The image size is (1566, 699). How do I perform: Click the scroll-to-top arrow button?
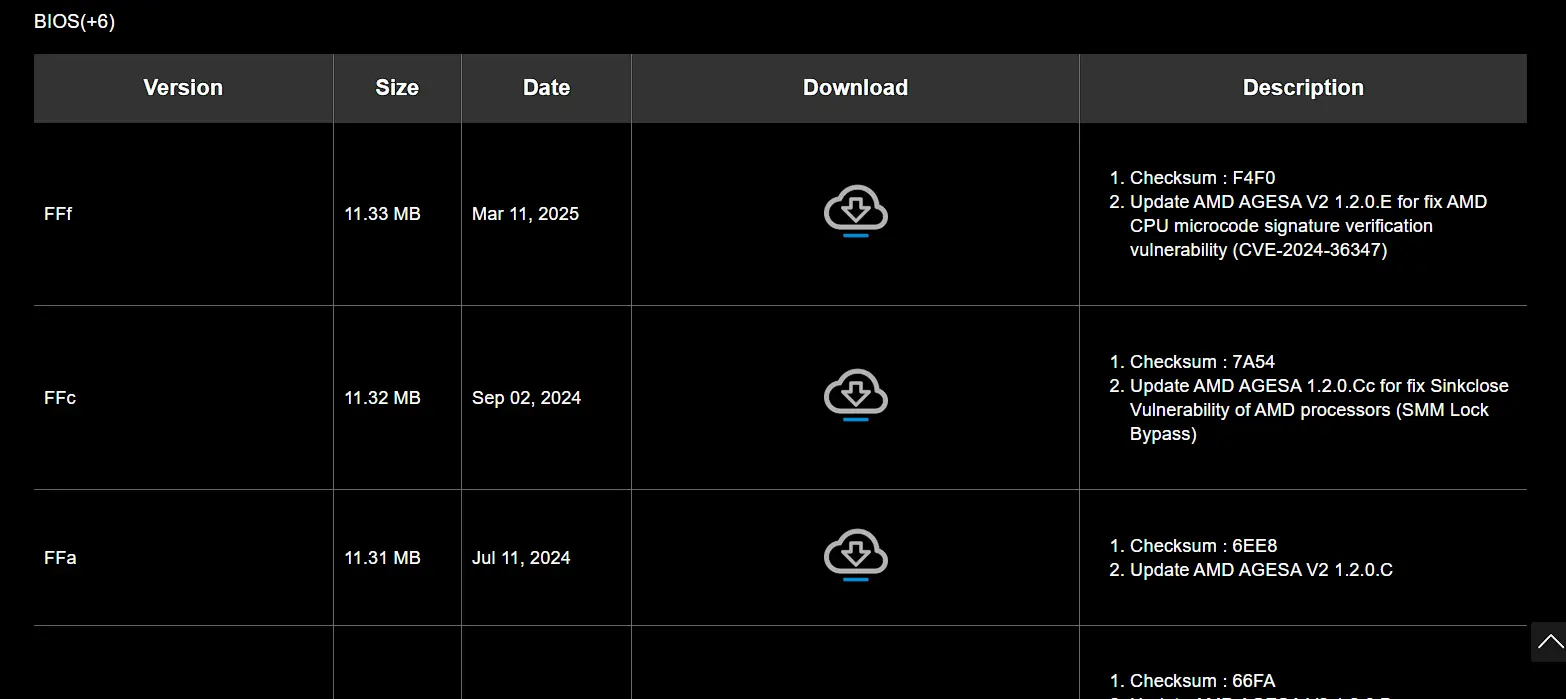[x=1549, y=642]
